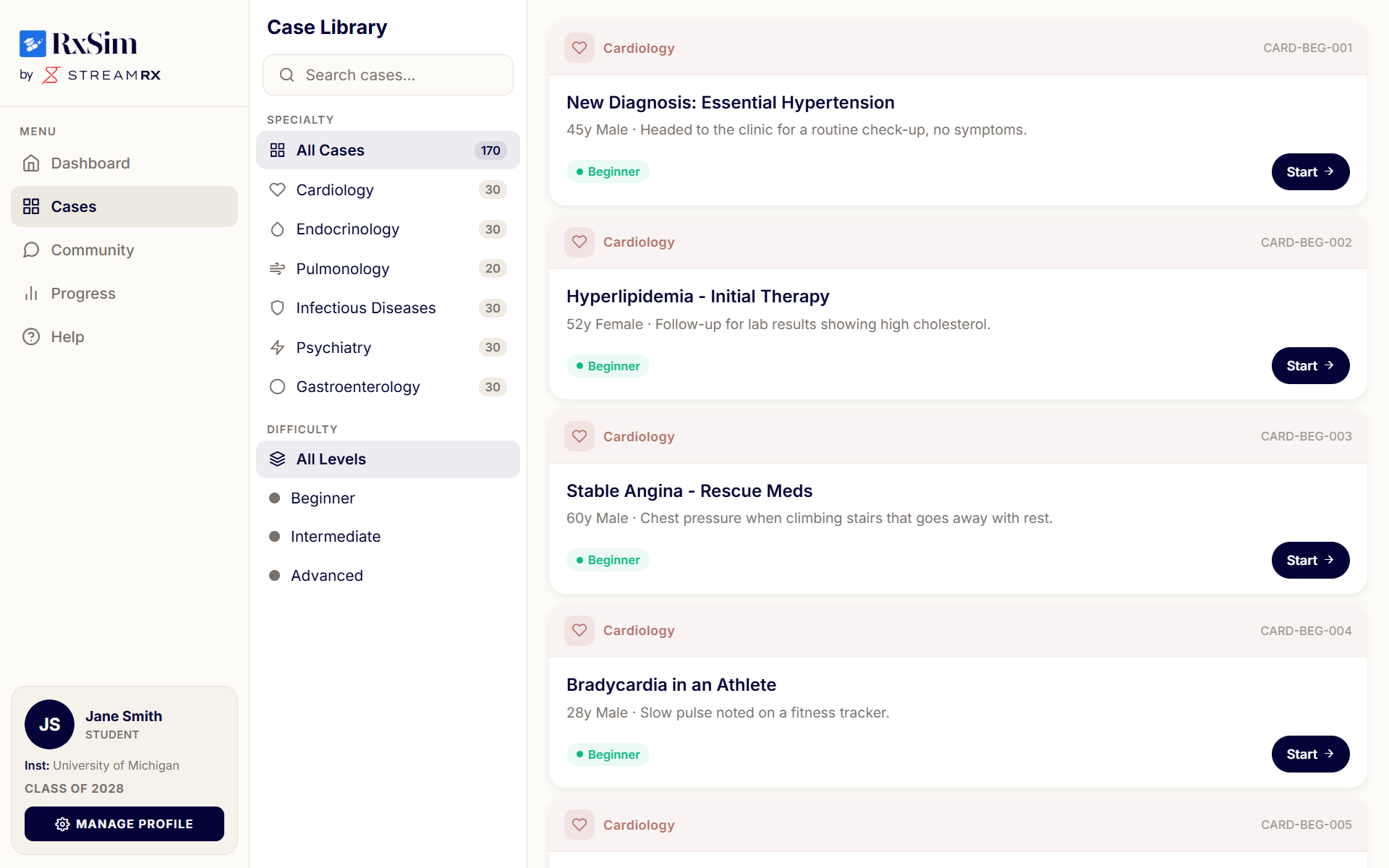Click the Jane Smith profile name
Viewport: 1389px width, 868px height.
[x=124, y=716]
